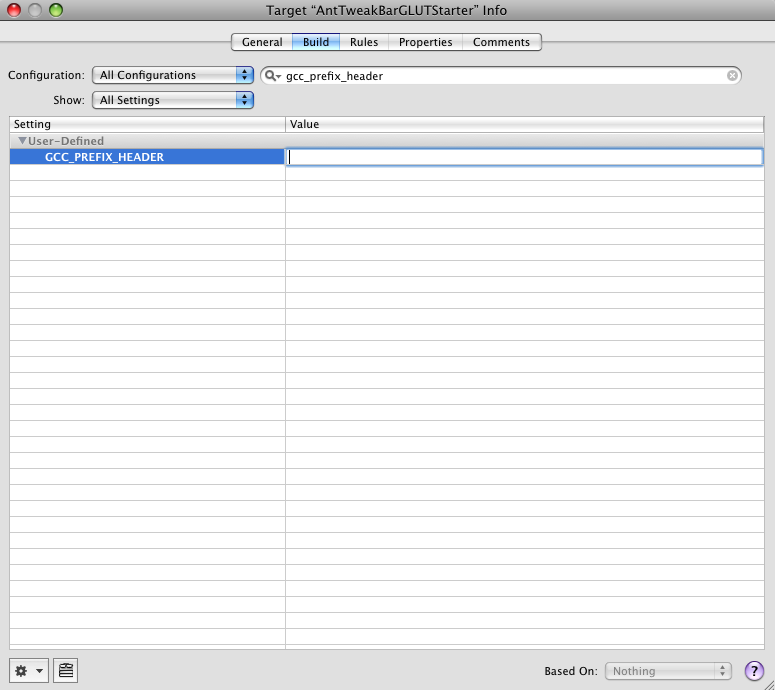Clear the gcc_prefix_header search text
775x690 pixels.
pyautogui.click(x=732, y=76)
